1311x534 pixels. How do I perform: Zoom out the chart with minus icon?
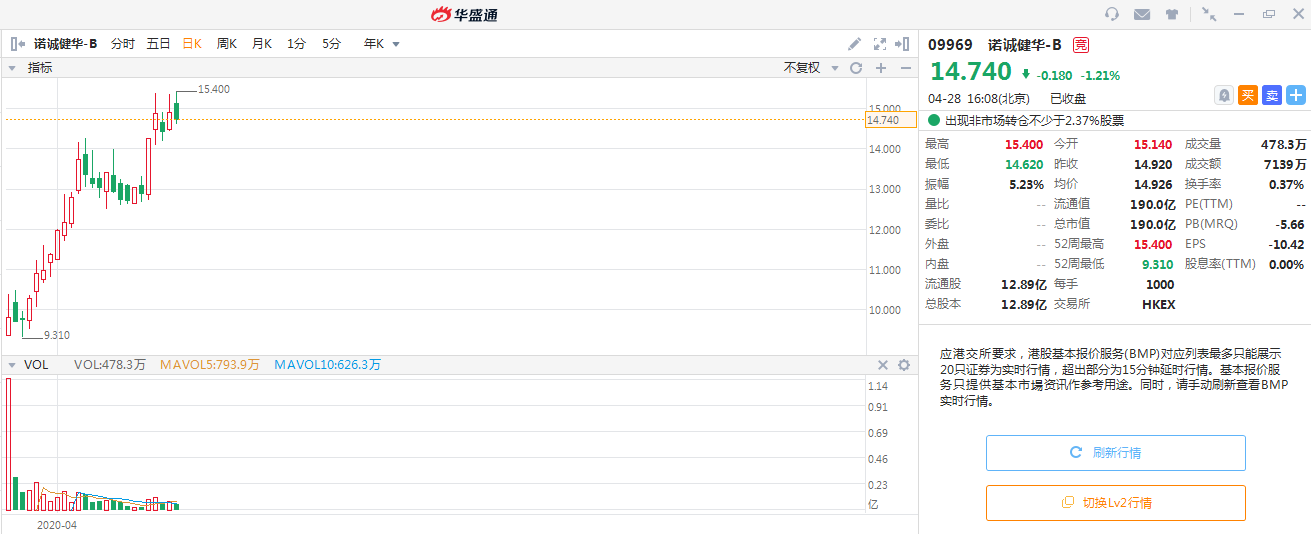click(905, 68)
